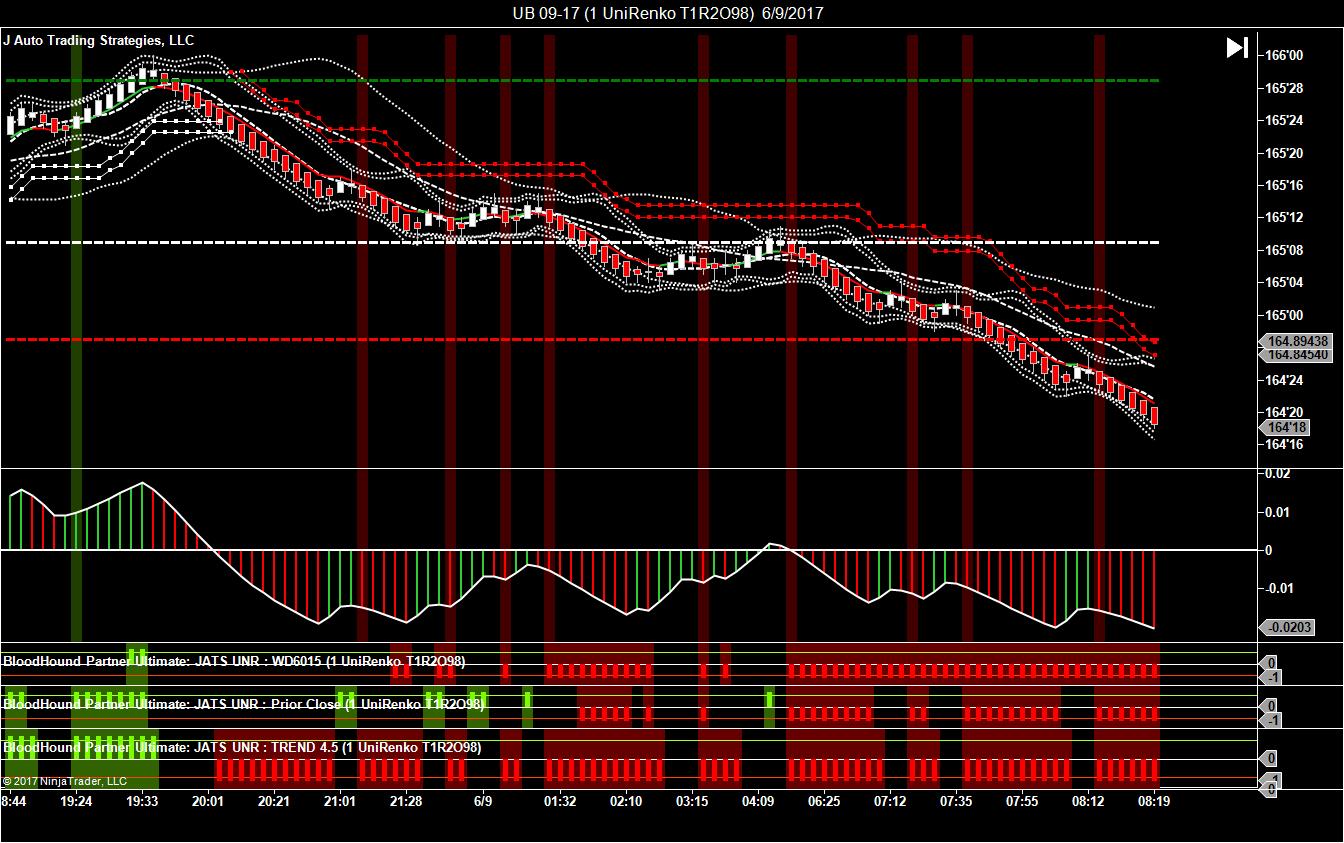Click the 165'16 price axis label
This screenshot has width=1344, height=843.
[1284, 185]
